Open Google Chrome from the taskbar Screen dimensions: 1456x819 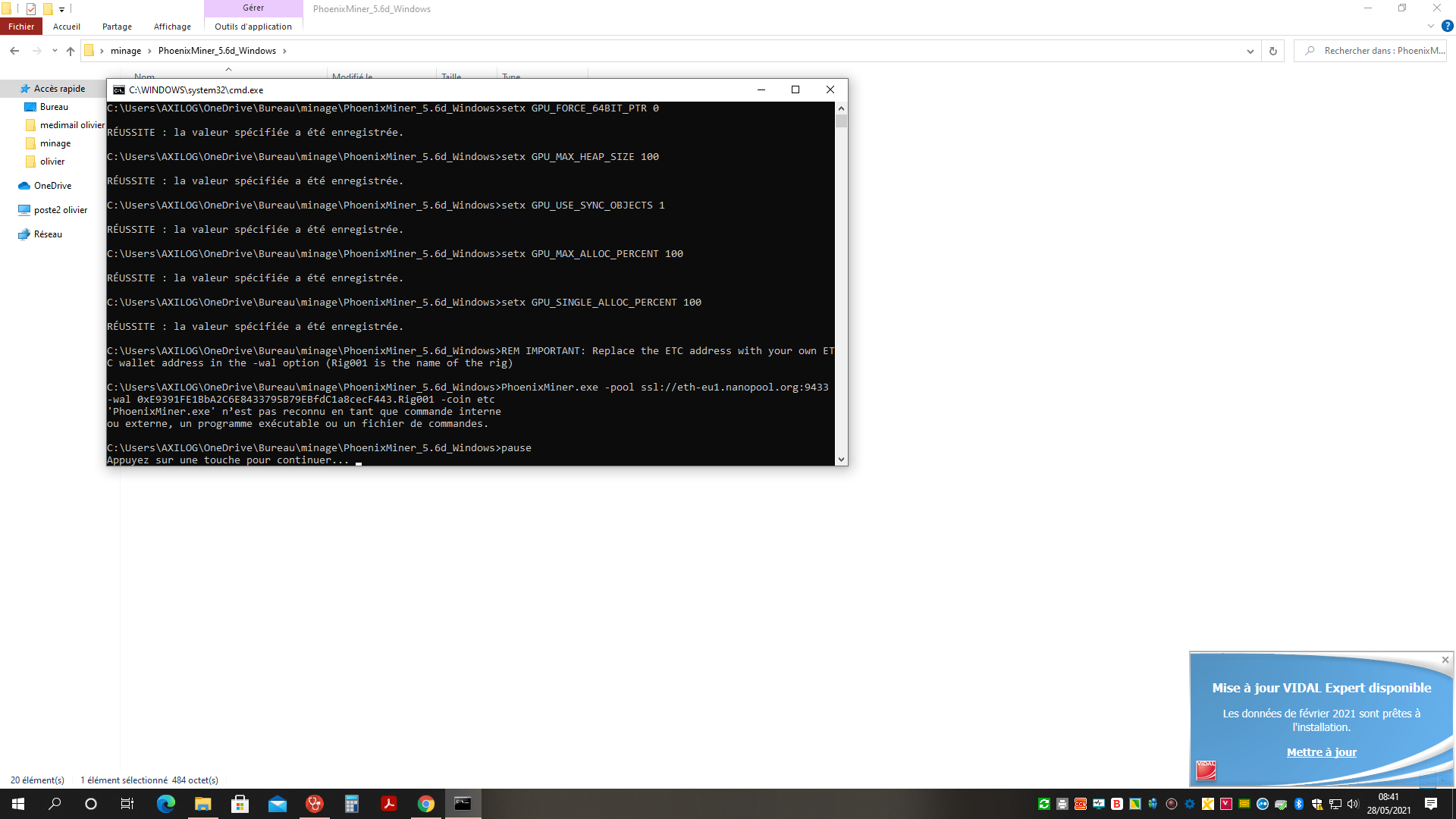click(x=426, y=804)
